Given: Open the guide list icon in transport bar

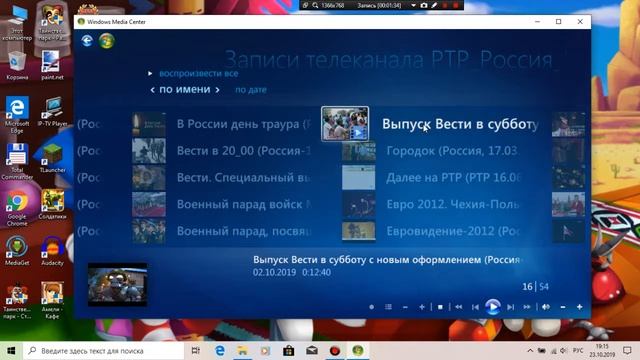Looking at the screenshot, I should click(388, 307).
